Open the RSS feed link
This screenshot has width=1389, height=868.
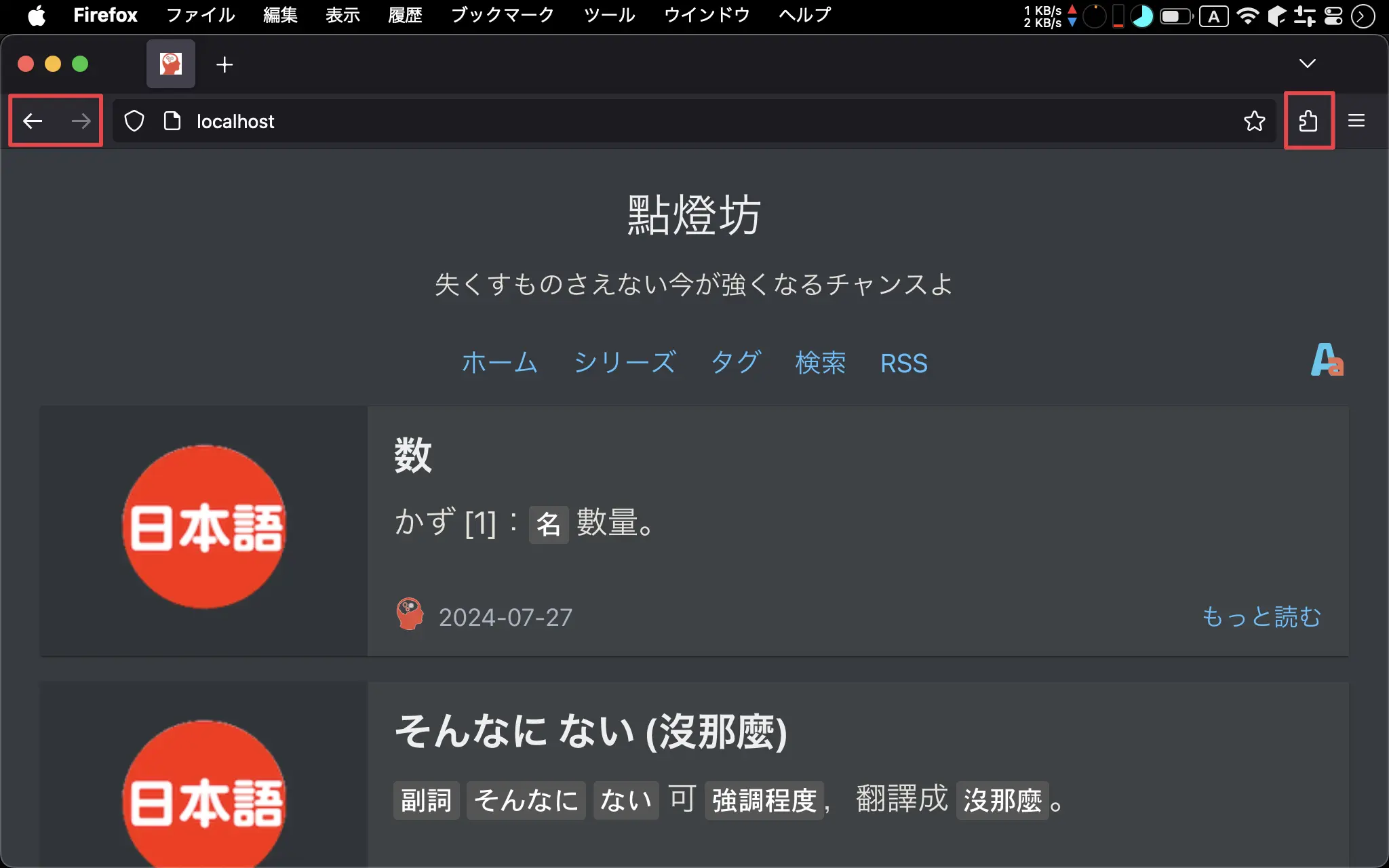904,363
